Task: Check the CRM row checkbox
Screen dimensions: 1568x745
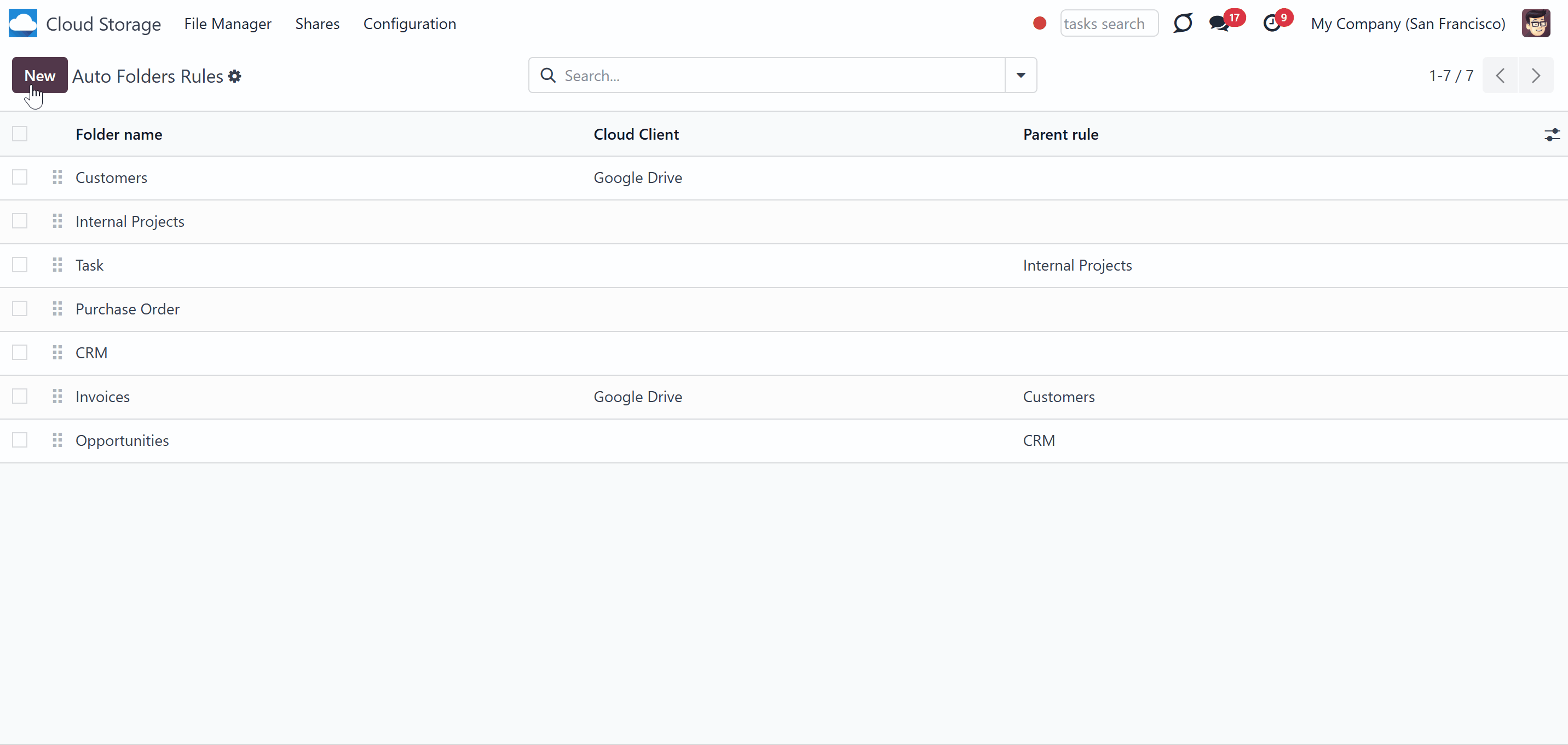Action: [20, 353]
